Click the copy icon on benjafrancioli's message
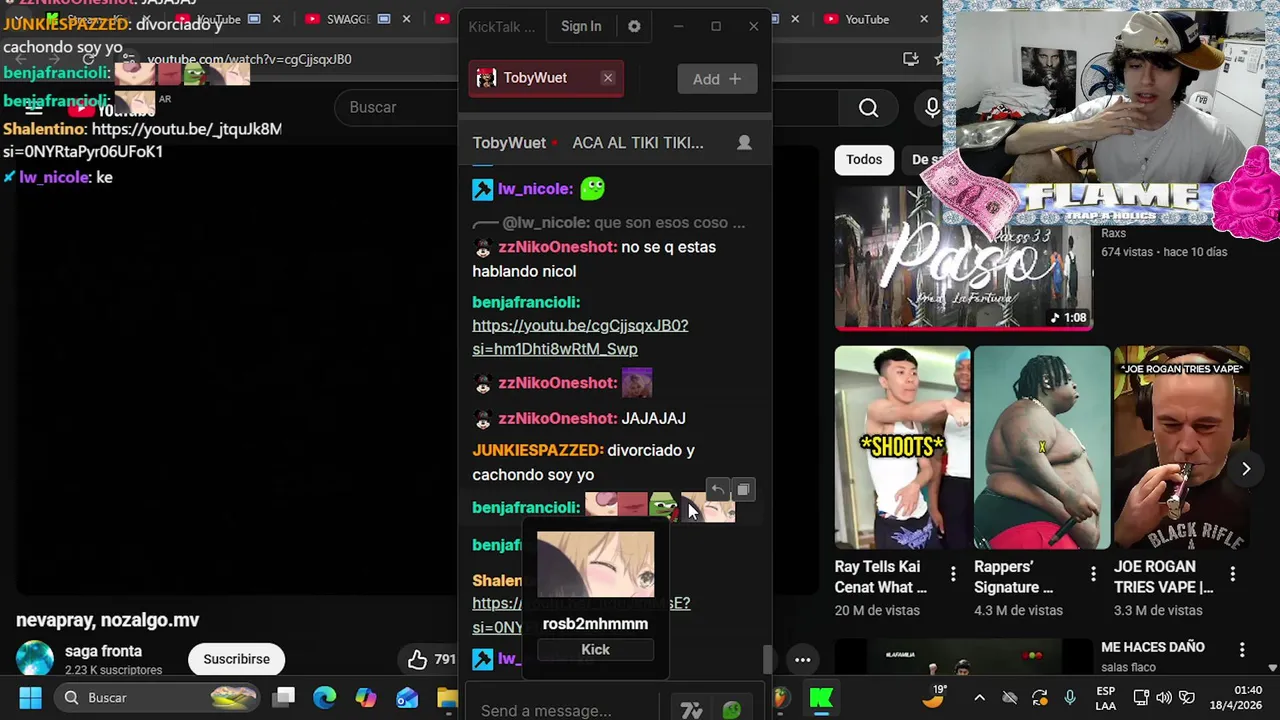The height and width of the screenshot is (720, 1280). pos(743,490)
